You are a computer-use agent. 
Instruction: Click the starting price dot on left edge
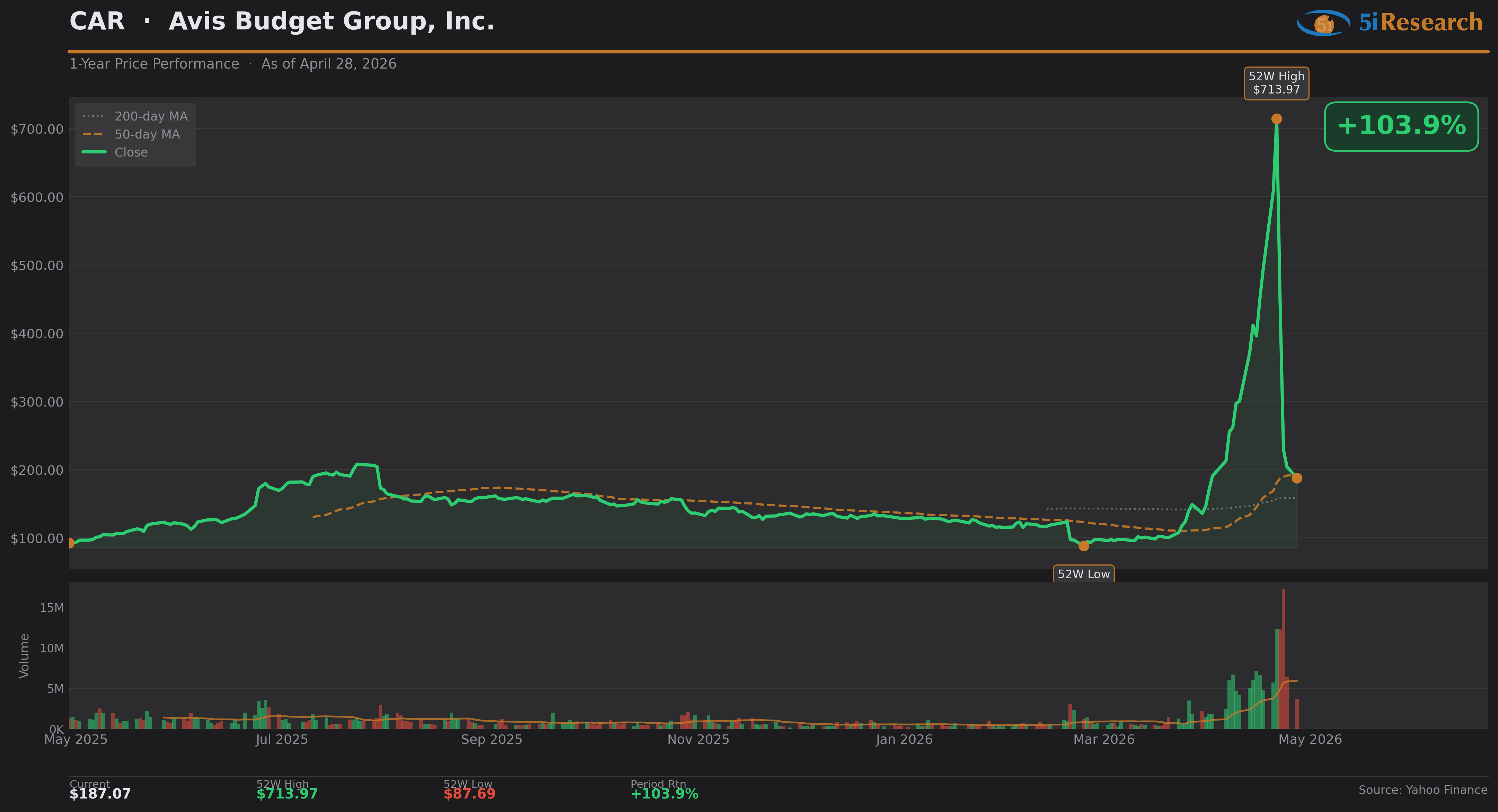coord(70,543)
